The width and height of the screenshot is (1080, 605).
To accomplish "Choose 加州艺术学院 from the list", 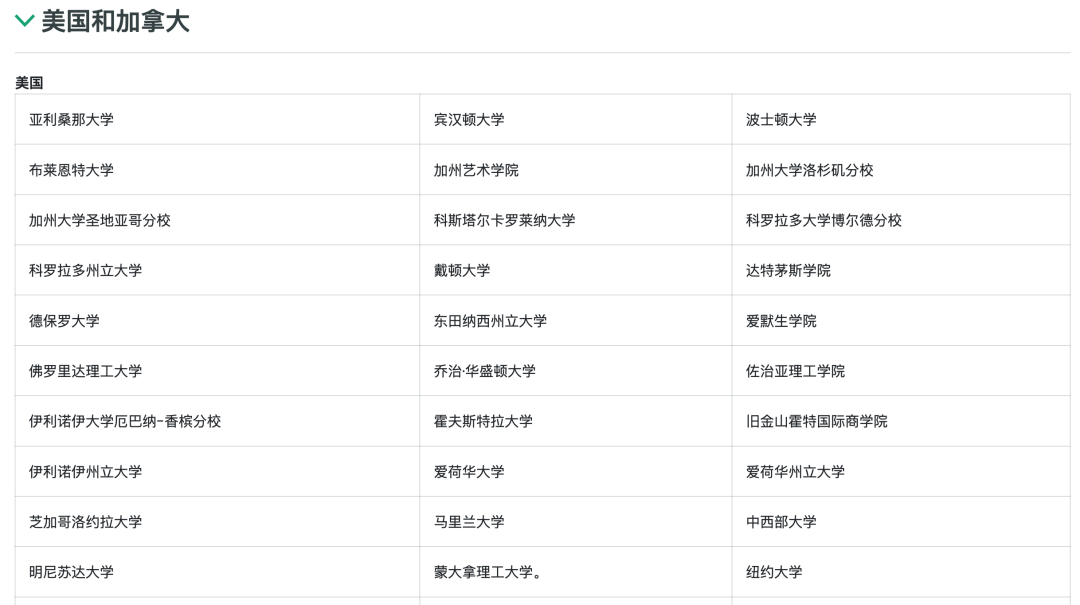I will [x=476, y=170].
